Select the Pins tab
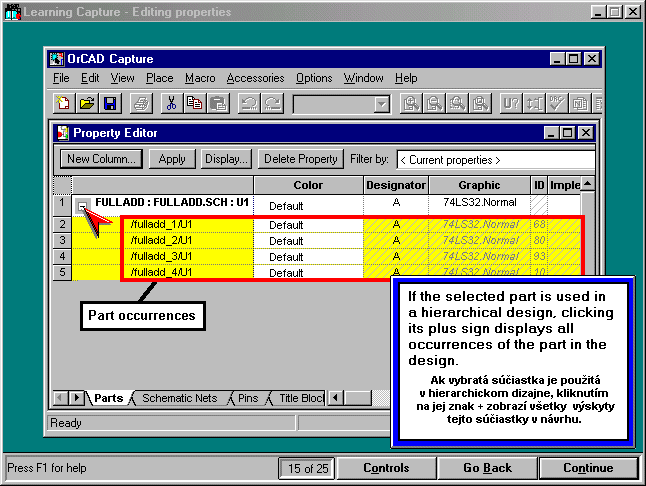The image size is (646, 486). (247, 398)
